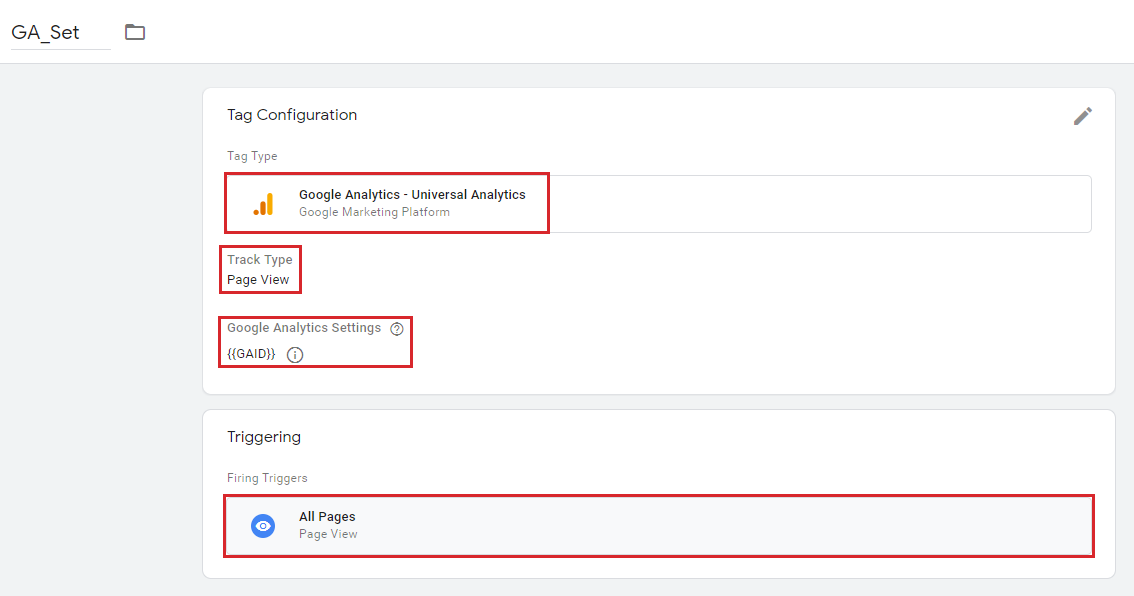1134x596 pixels.
Task: Click the Track Type label
Action: coord(260,260)
